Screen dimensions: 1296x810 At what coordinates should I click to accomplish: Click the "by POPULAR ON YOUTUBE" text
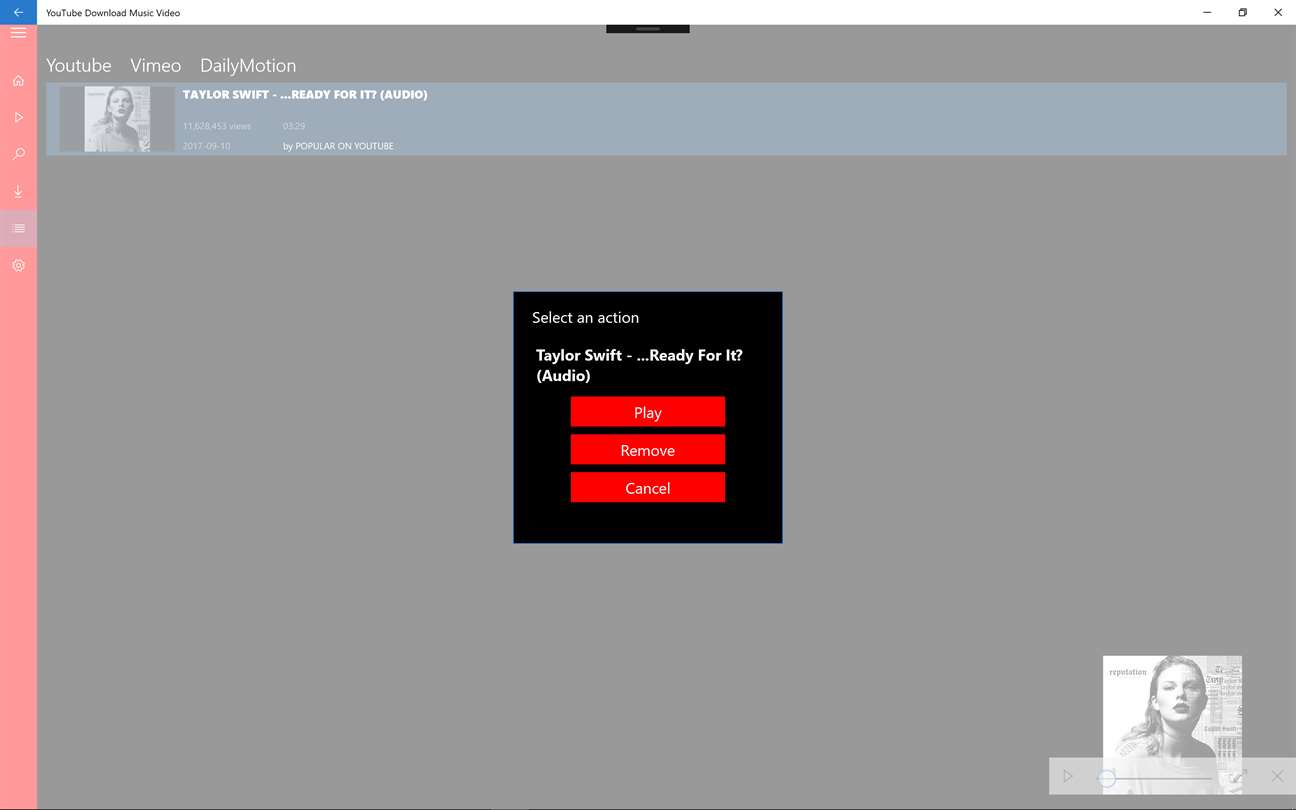[338, 146]
